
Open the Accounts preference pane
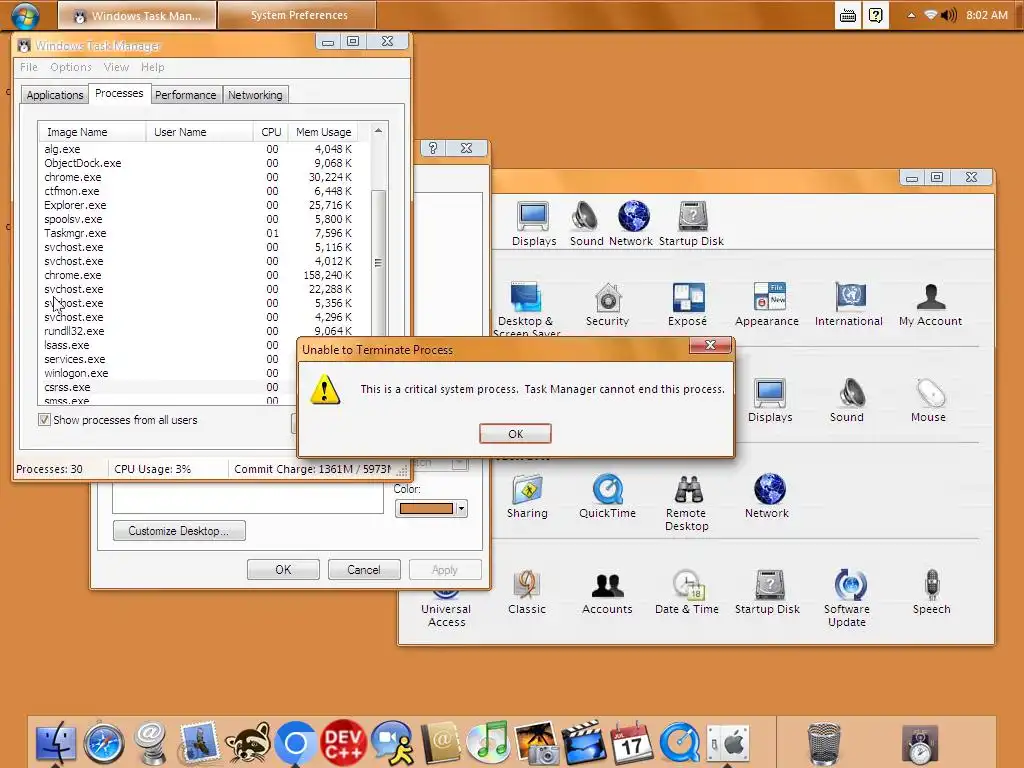click(x=607, y=592)
